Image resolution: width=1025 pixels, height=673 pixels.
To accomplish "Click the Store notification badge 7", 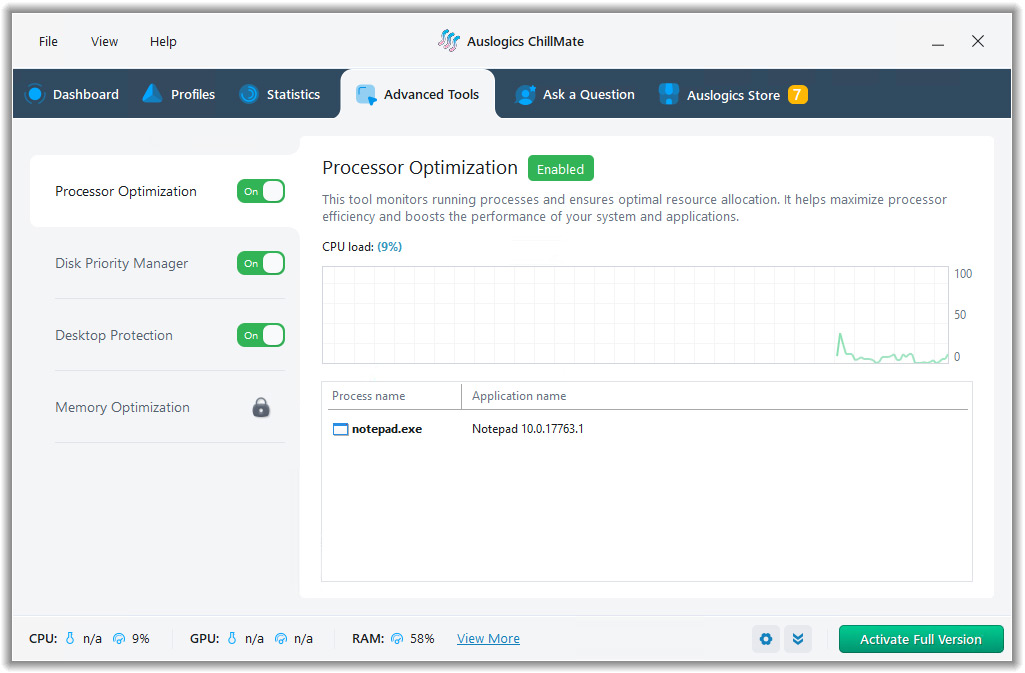I will click(798, 95).
